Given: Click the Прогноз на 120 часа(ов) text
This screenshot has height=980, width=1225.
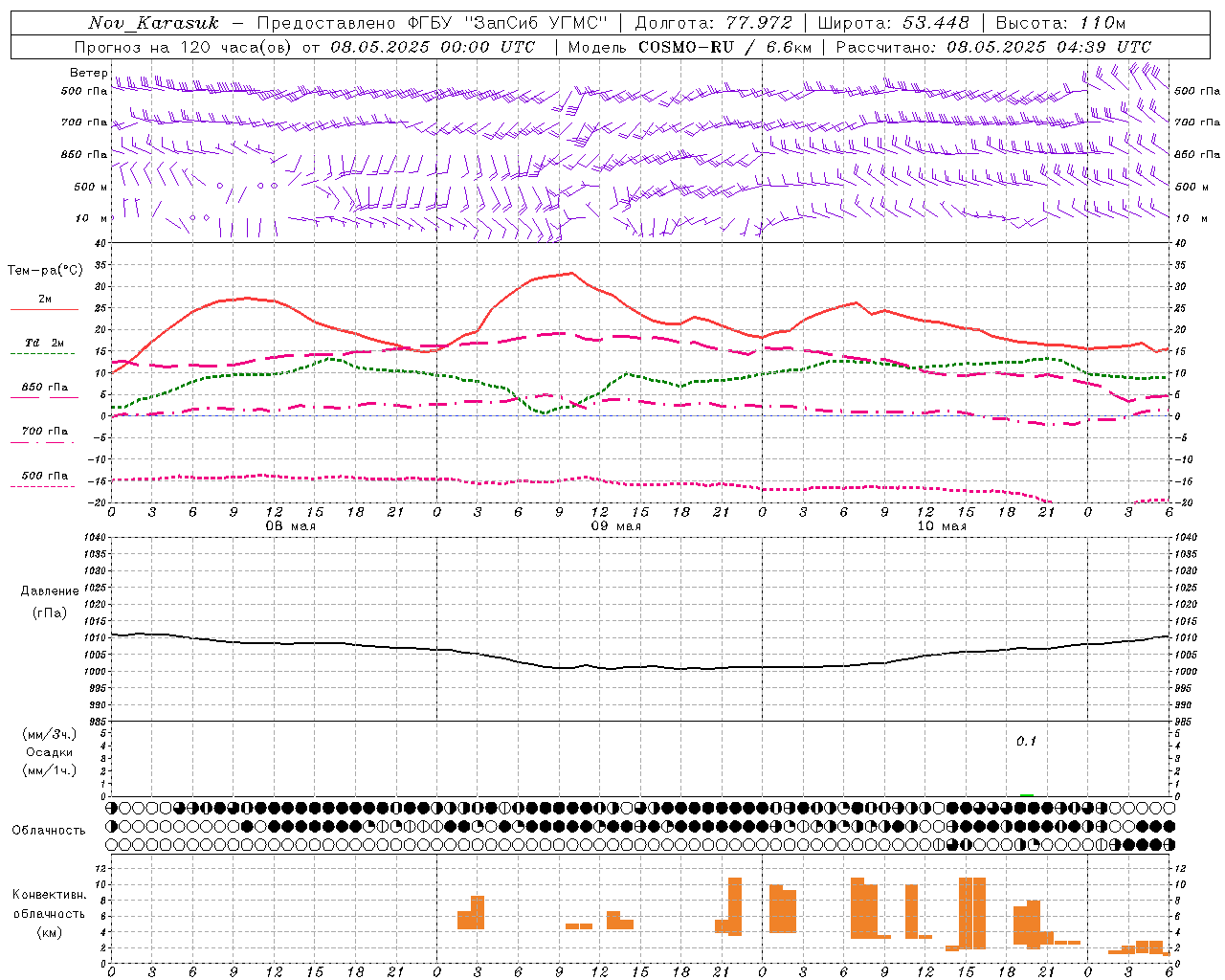Looking at the screenshot, I should pos(185,47).
